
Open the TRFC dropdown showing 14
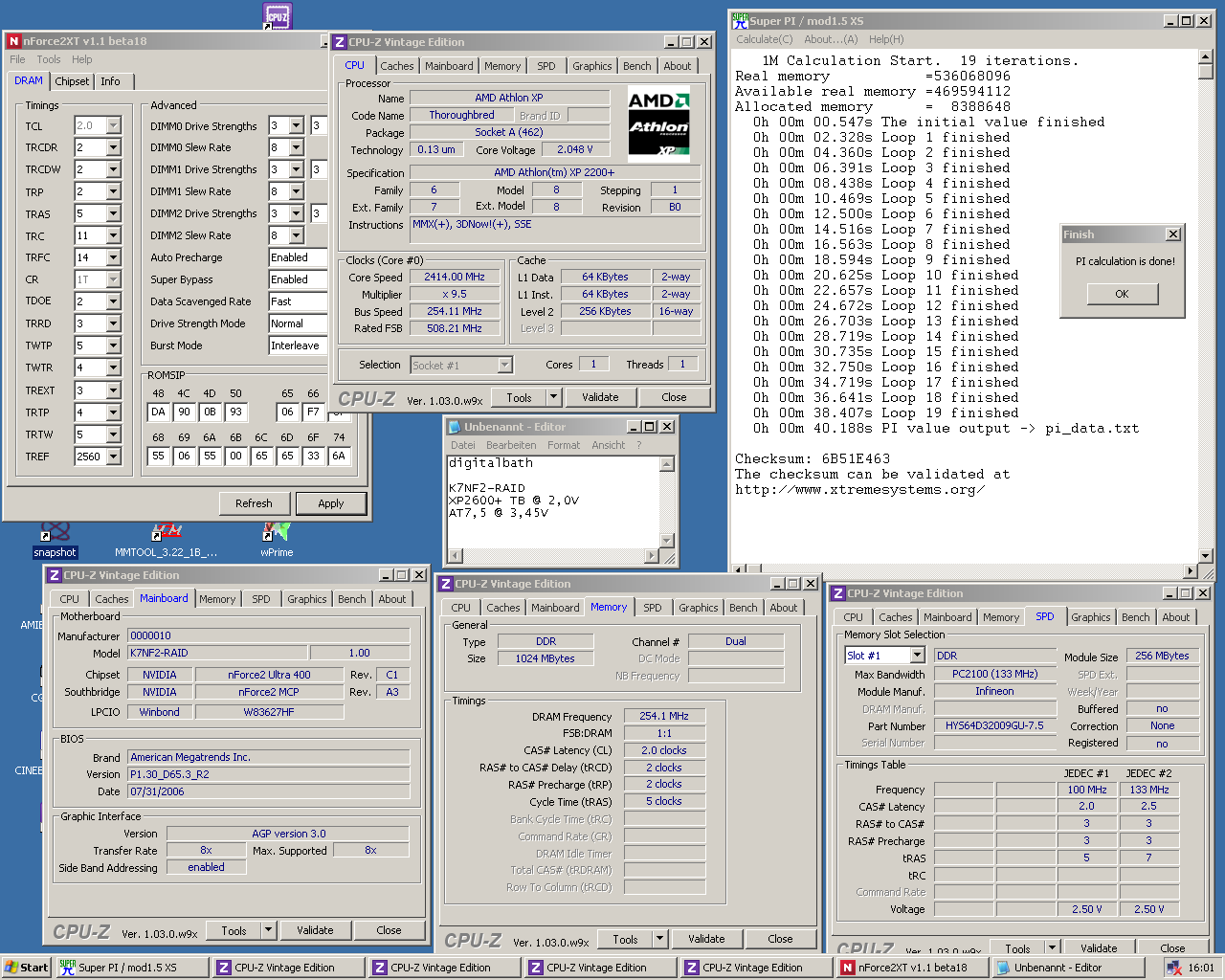coord(114,257)
